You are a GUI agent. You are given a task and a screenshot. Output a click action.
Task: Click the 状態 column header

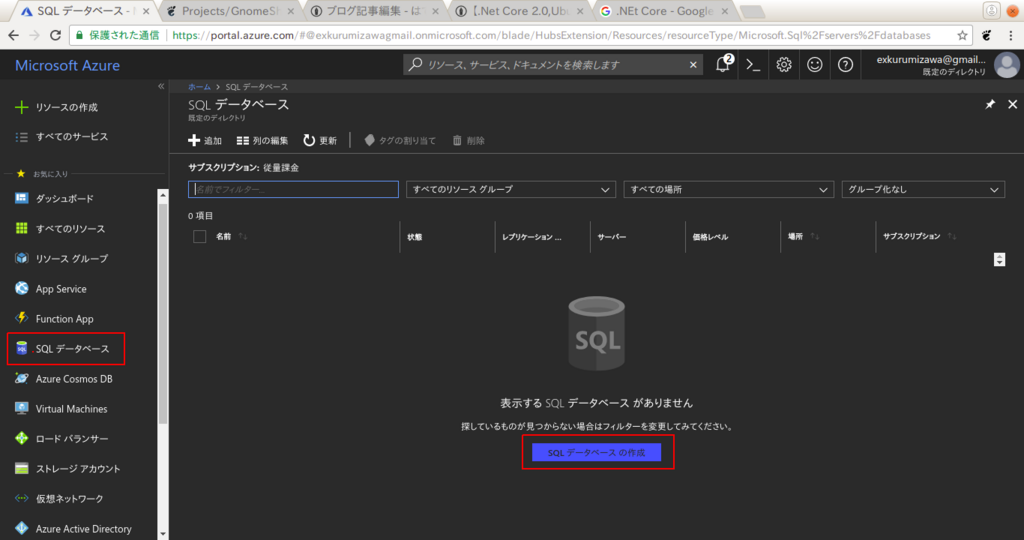[415, 237]
